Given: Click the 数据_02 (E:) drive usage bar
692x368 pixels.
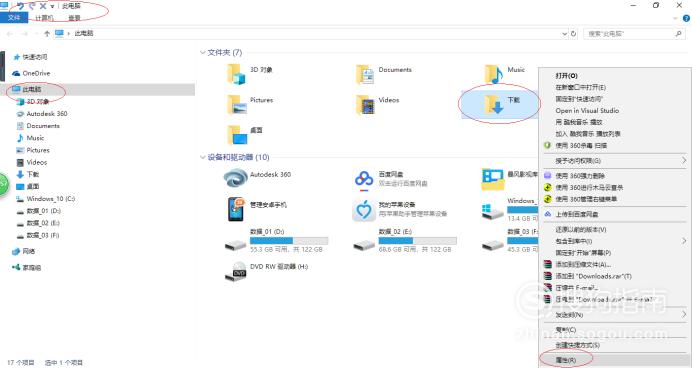Looking at the screenshot, I should (x=417, y=240).
